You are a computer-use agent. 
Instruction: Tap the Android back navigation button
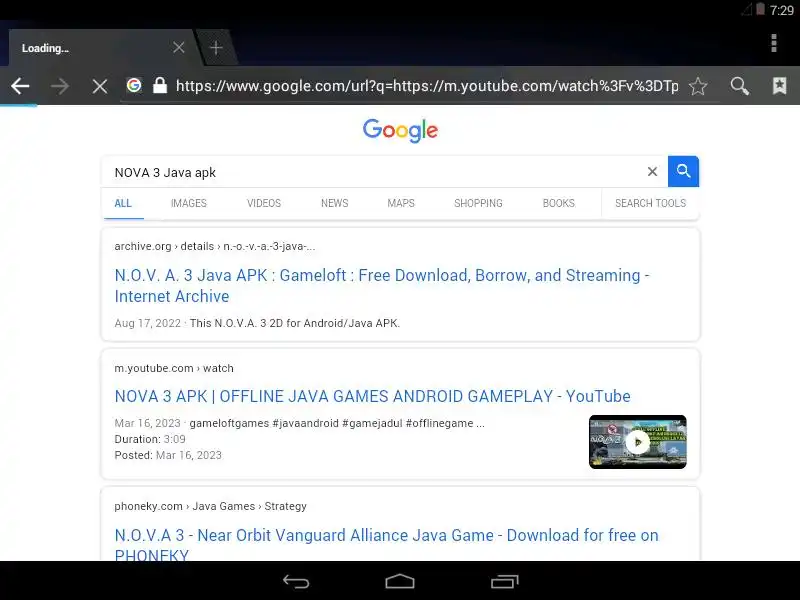(296, 581)
